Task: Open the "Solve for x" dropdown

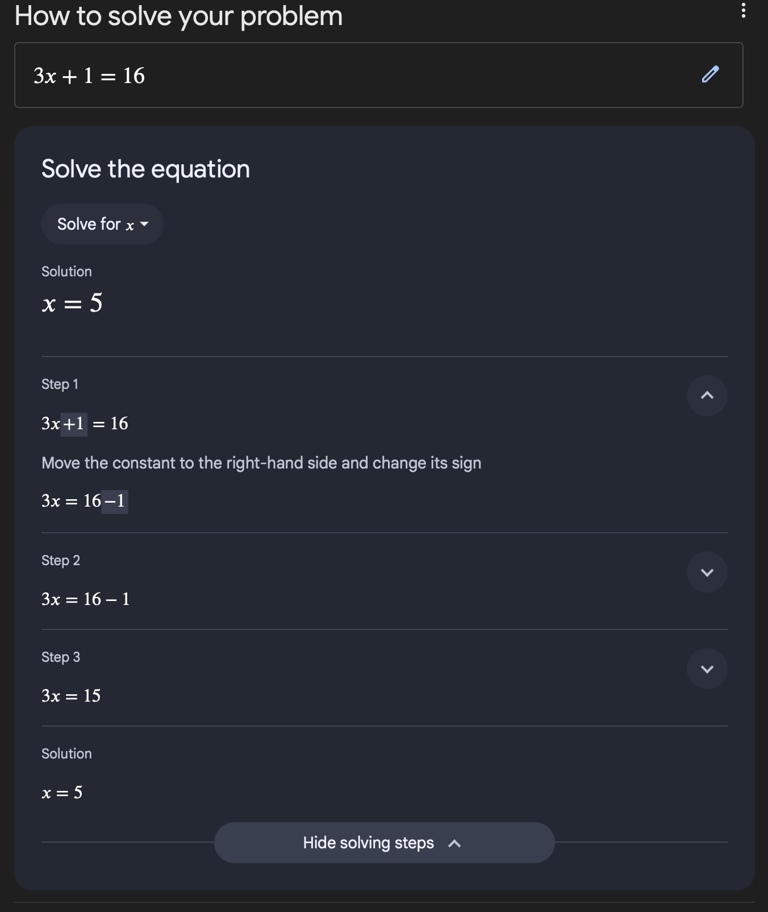Action: coord(102,224)
